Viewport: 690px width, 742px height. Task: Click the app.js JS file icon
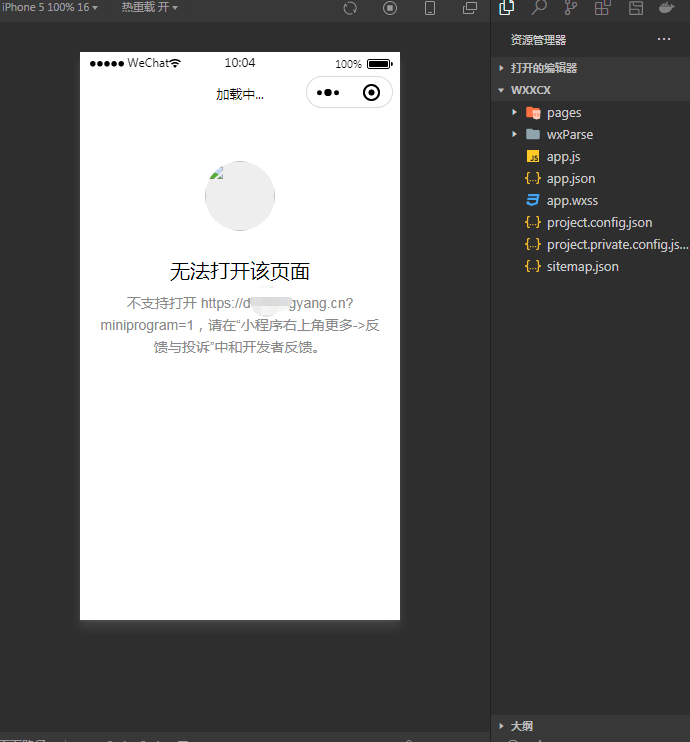[x=533, y=157]
